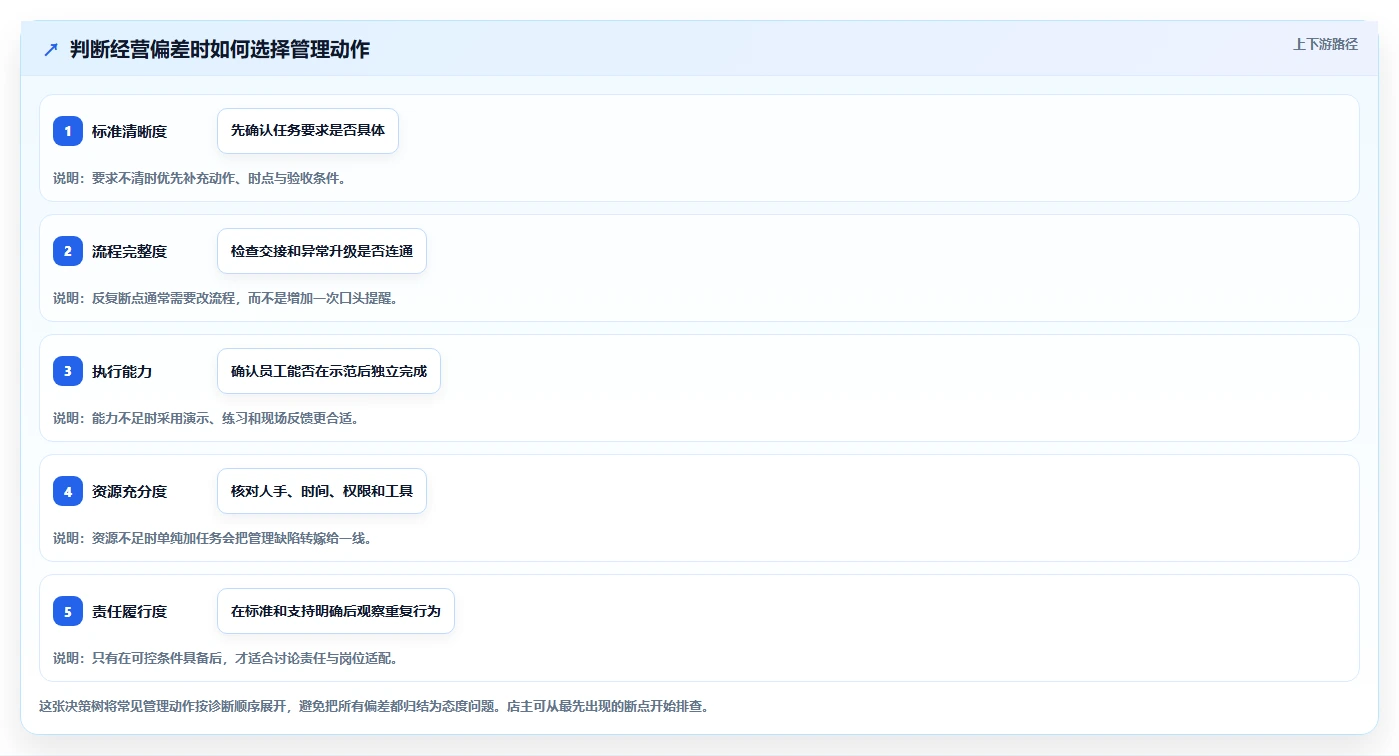
Task: Click the 流程完整度 step title
Action: point(129,251)
